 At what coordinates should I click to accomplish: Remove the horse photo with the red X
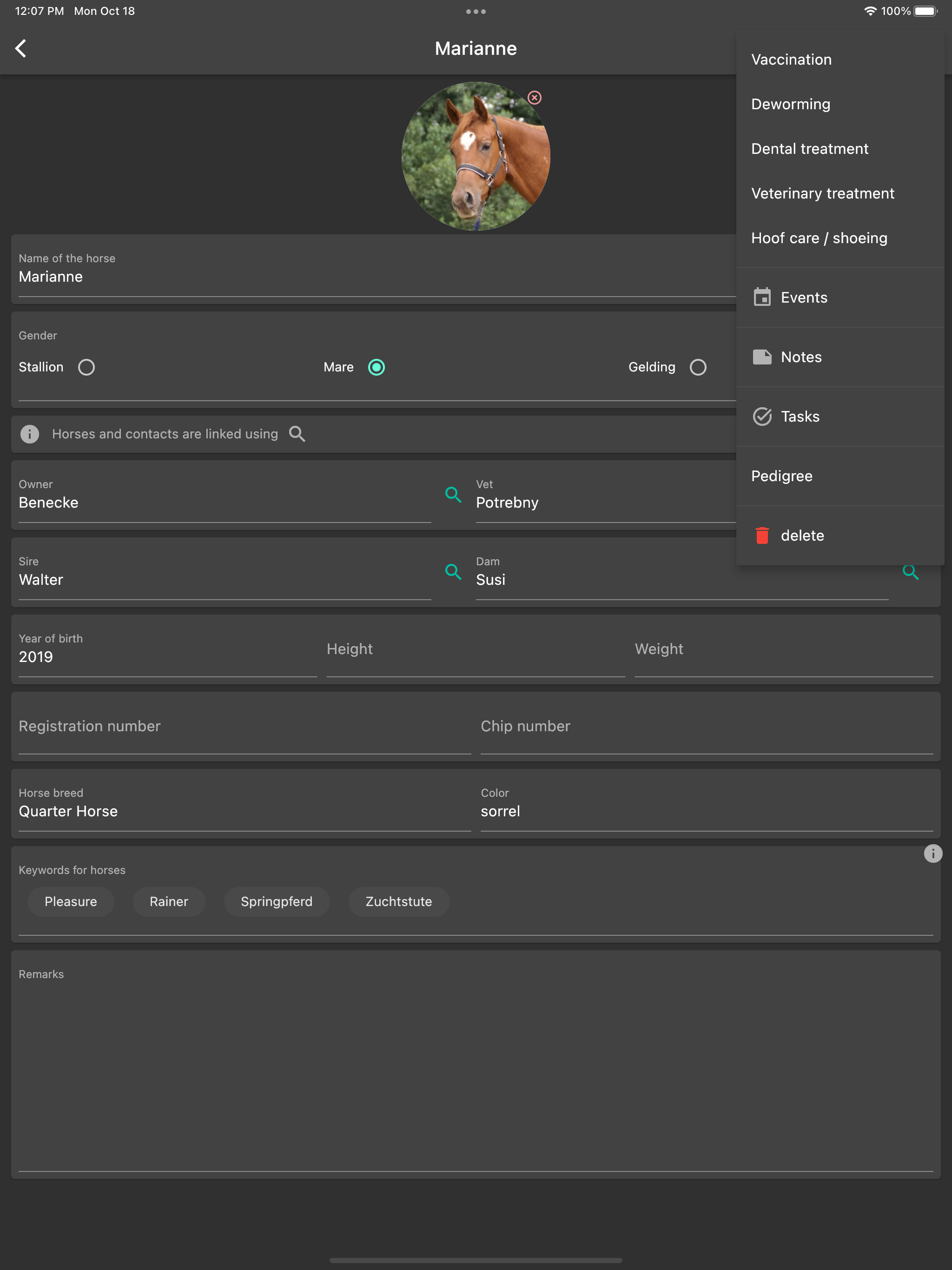pos(535,98)
